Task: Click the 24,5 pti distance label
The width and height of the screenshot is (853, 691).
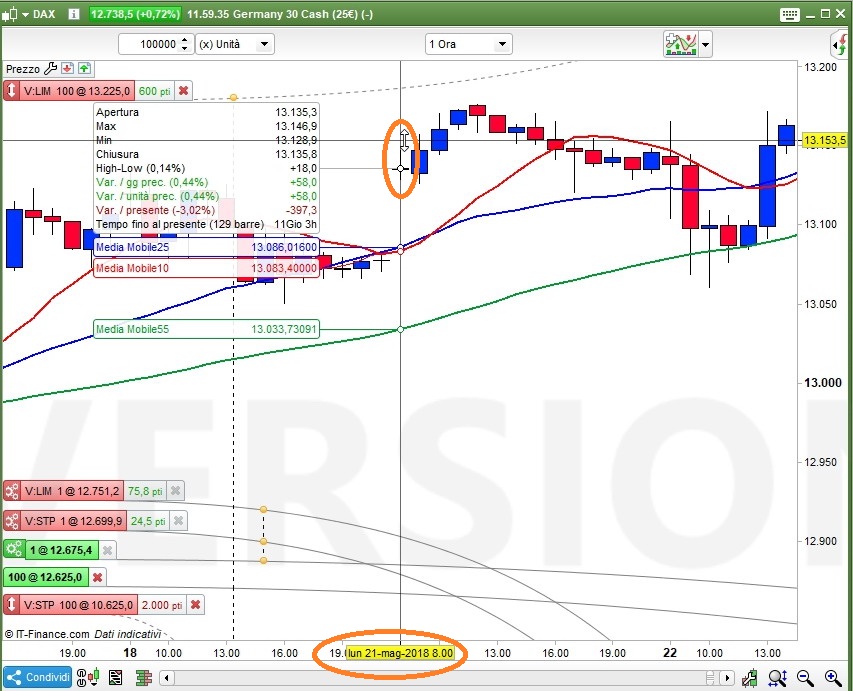Action: pos(148,521)
